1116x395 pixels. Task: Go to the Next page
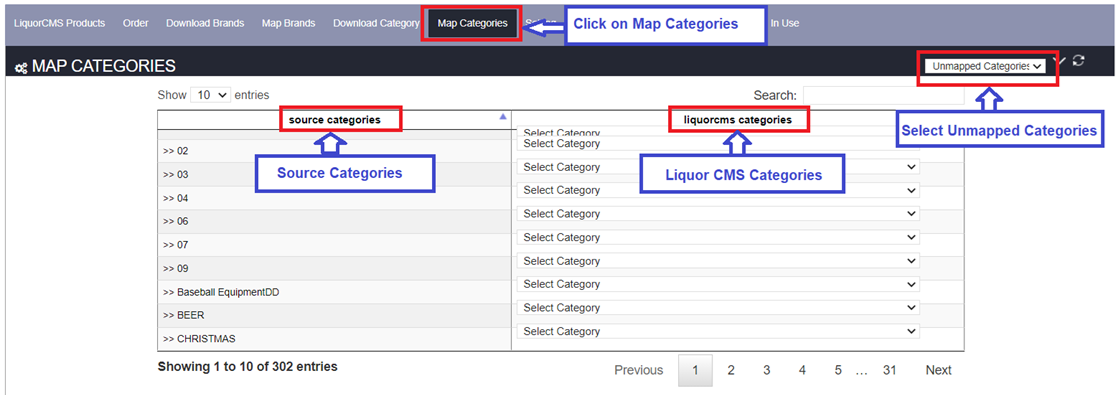(938, 370)
